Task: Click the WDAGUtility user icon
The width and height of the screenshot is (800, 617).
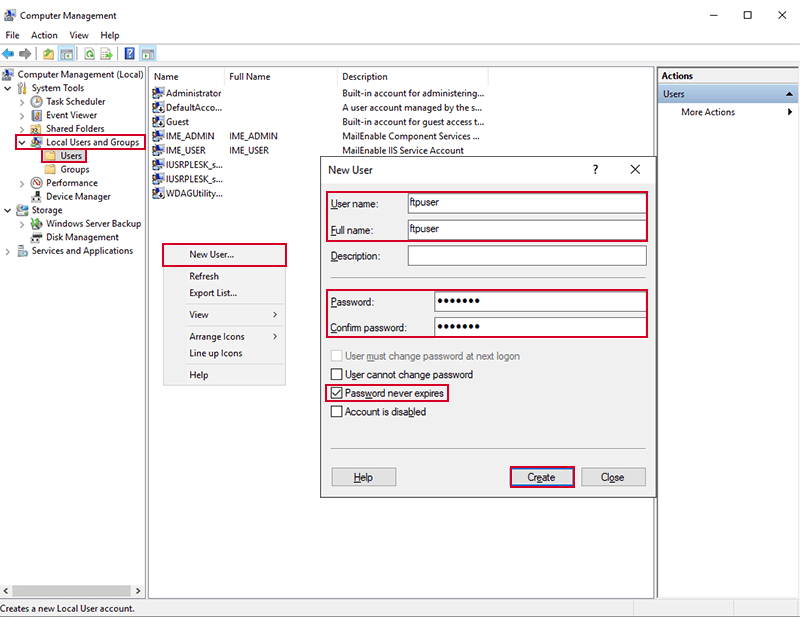Action: pyautogui.click(x=158, y=193)
